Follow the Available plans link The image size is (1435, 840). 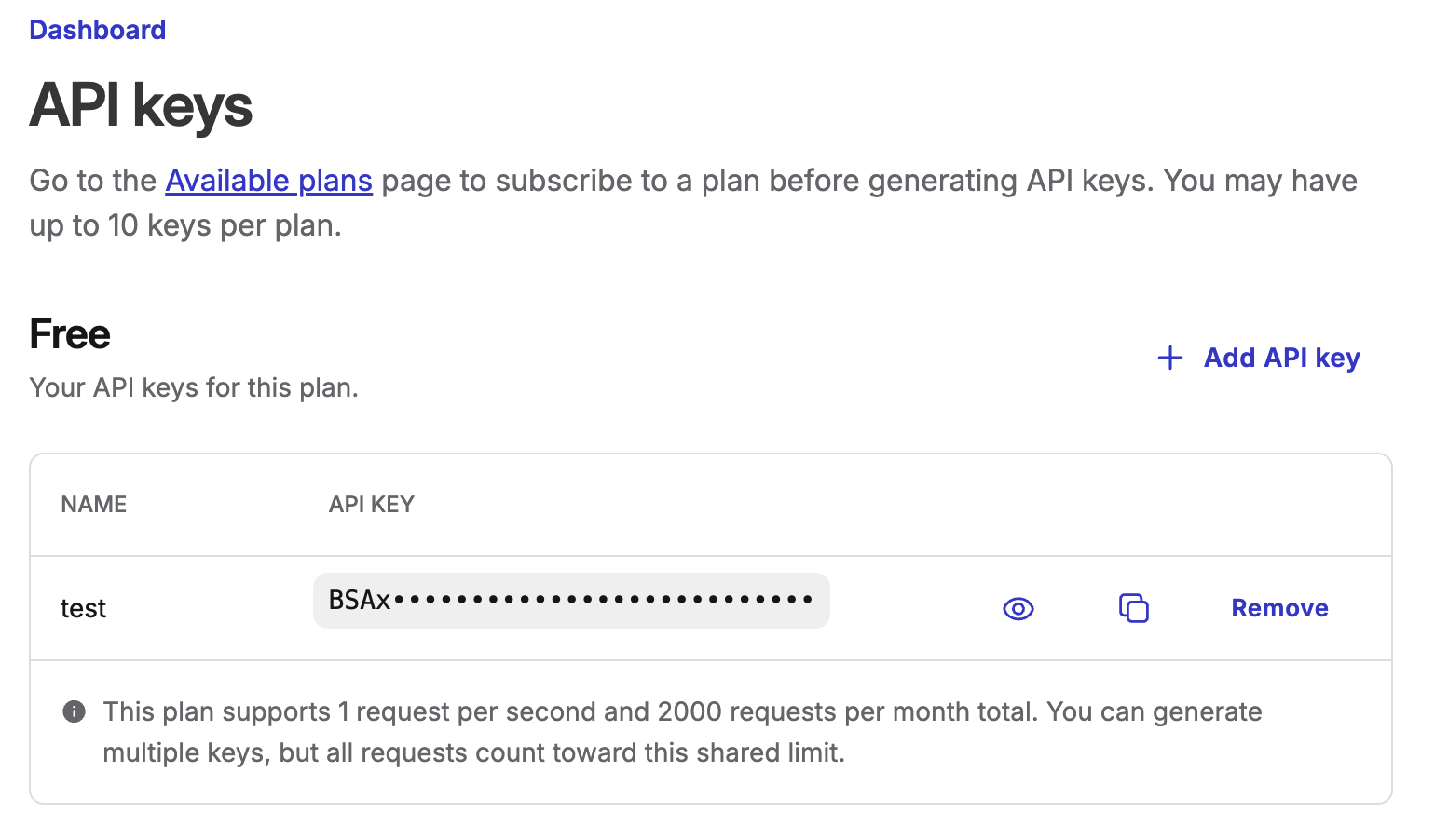pyautogui.click(x=268, y=181)
